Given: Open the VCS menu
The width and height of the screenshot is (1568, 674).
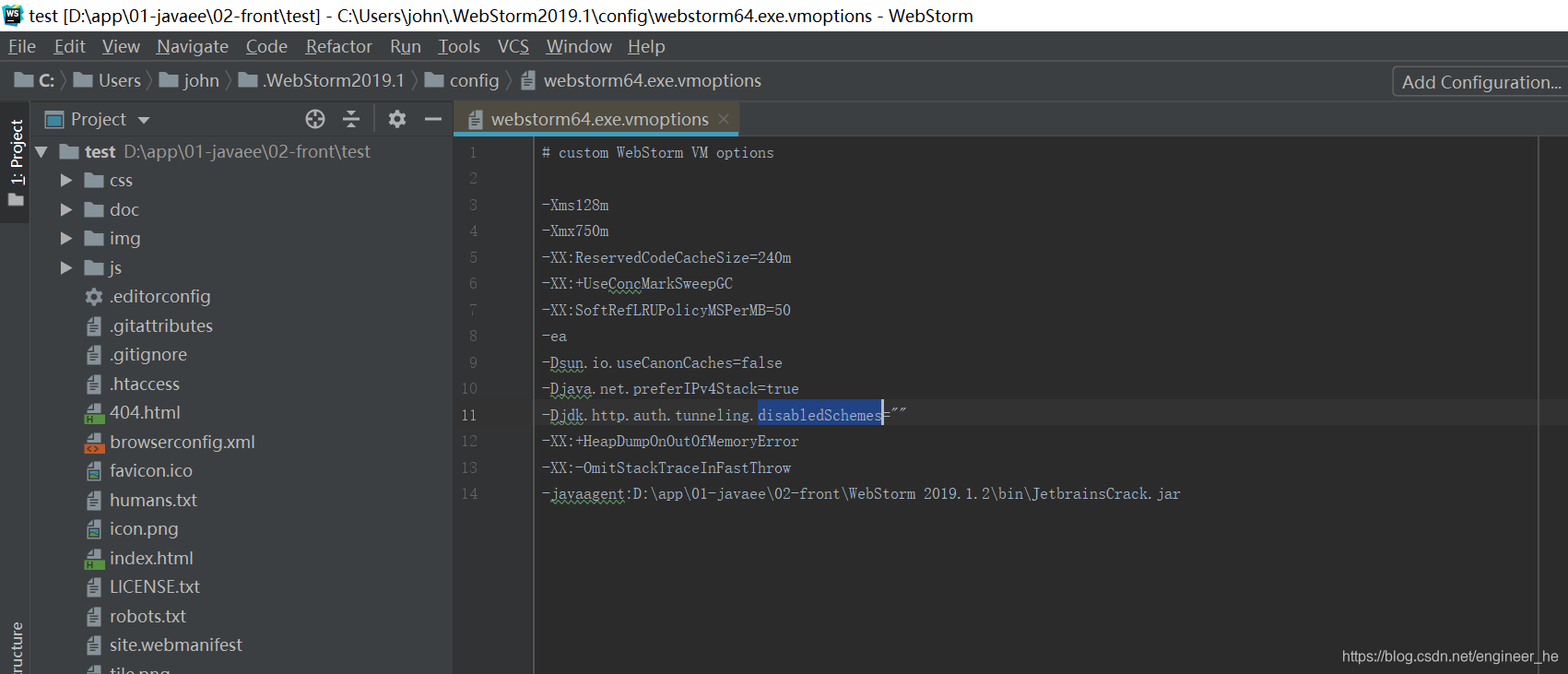Looking at the screenshot, I should [513, 46].
